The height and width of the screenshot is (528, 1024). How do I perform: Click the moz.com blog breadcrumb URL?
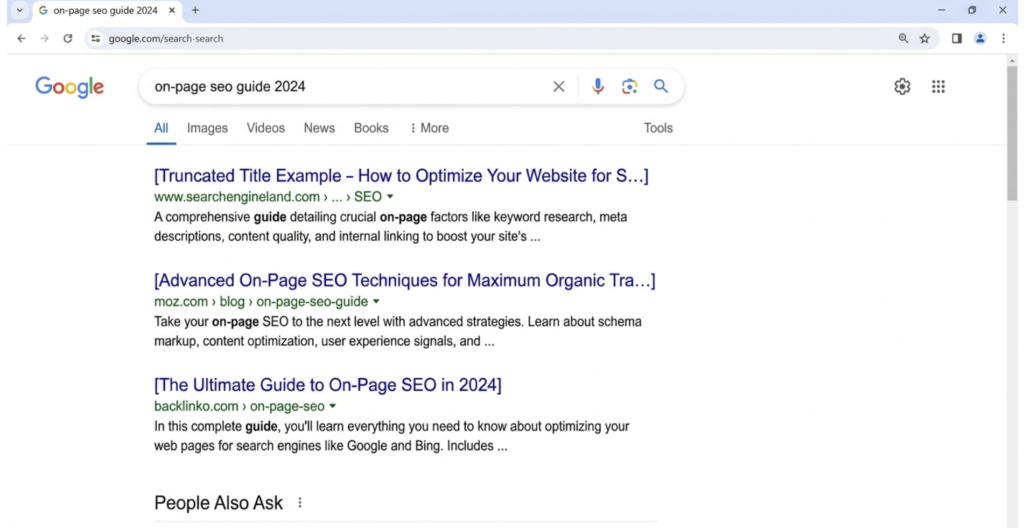(261, 302)
